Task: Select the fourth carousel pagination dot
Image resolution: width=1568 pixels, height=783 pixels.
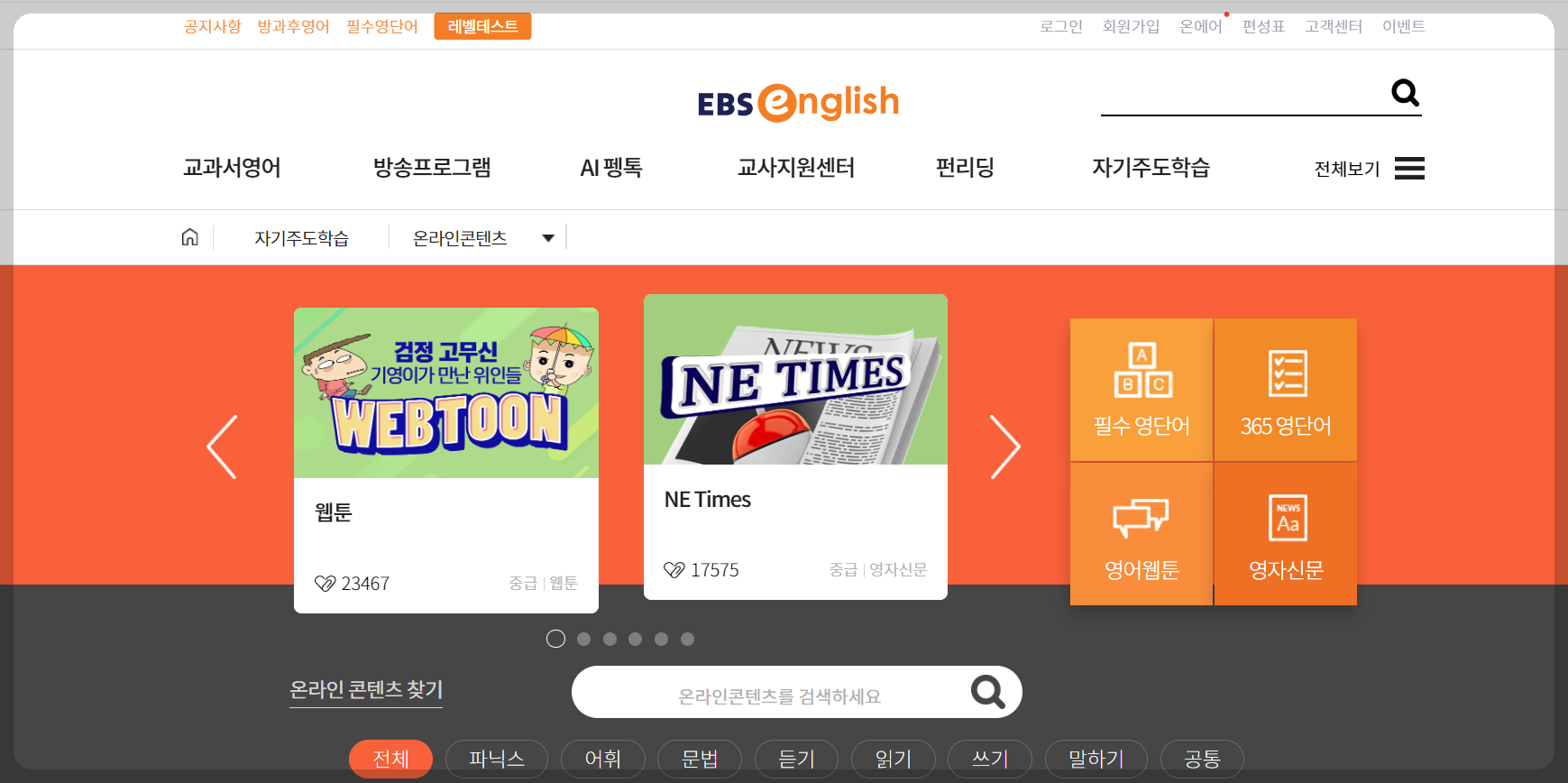Action: (635, 639)
